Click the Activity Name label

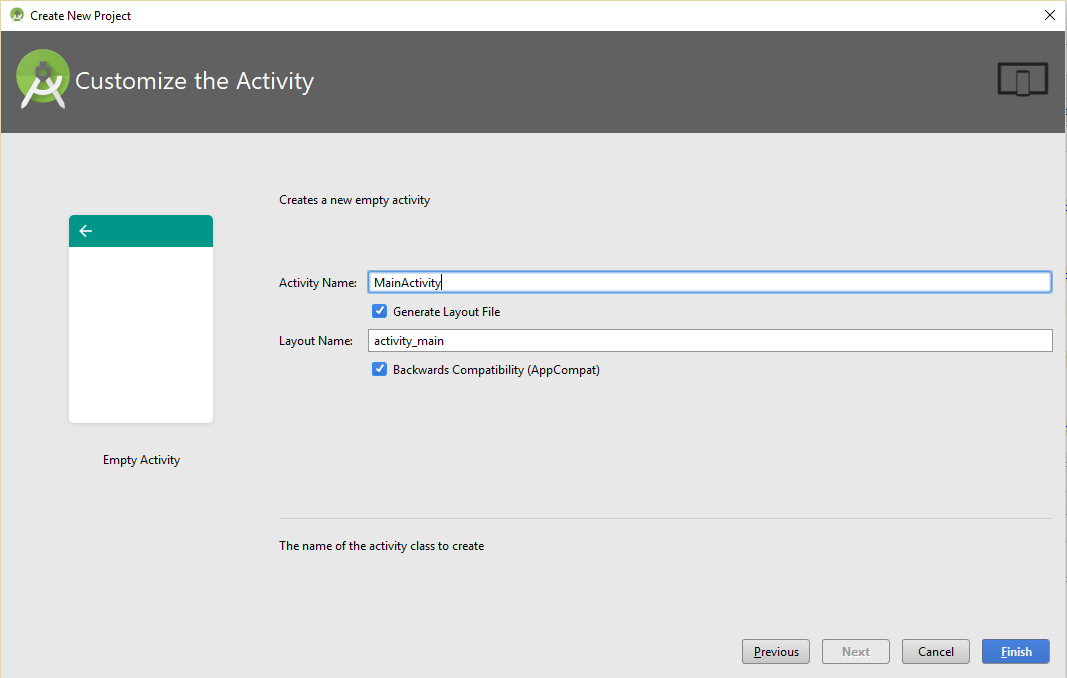point(317,282)
